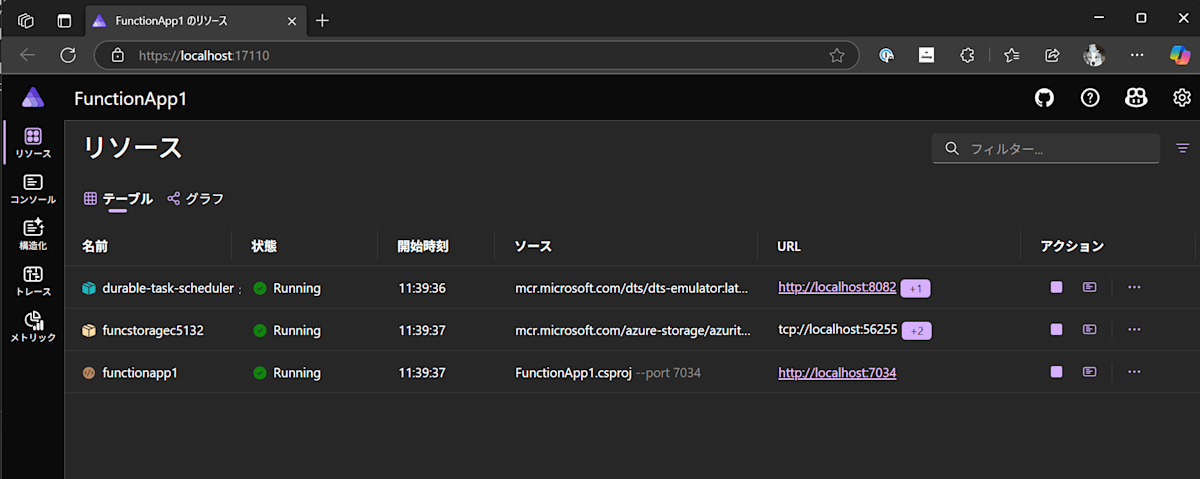Open the http://localhost:8082 link

(x=837, y=288)
